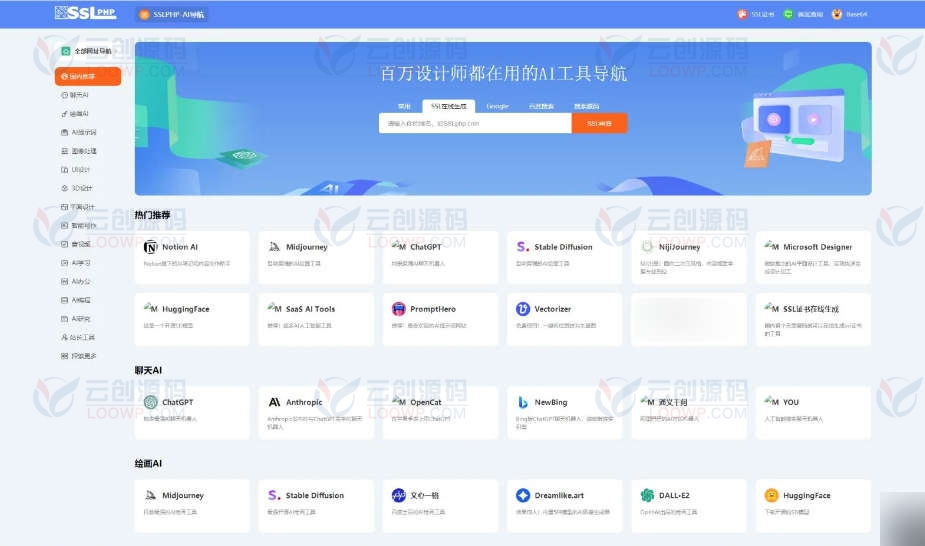Open Stable Diffusion icon under 热门推荐
The image size is (925, 546).
523,247
